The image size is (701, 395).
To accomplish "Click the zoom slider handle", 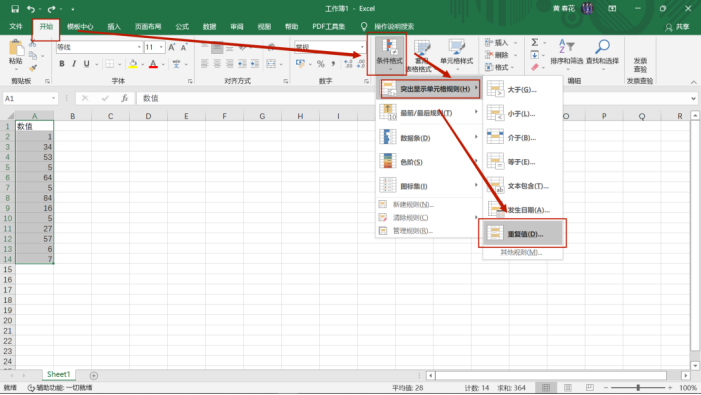I will pyautogui.click(x=638, y=387).
